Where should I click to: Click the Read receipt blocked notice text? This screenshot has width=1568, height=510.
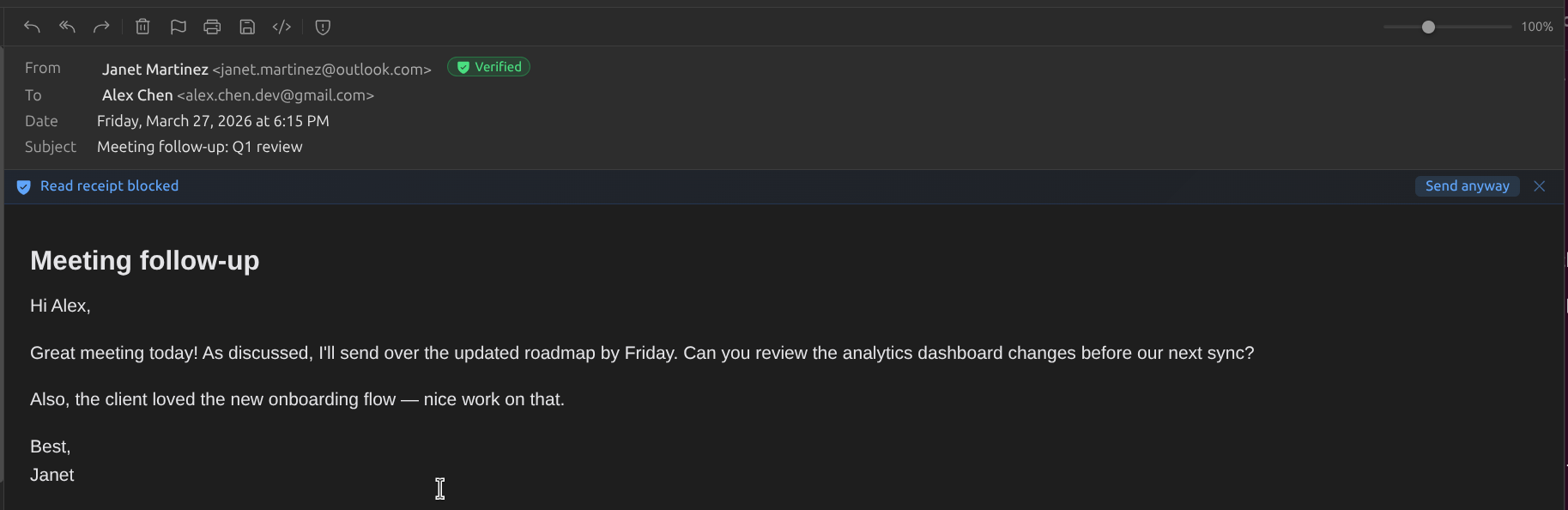coord(109,186)
